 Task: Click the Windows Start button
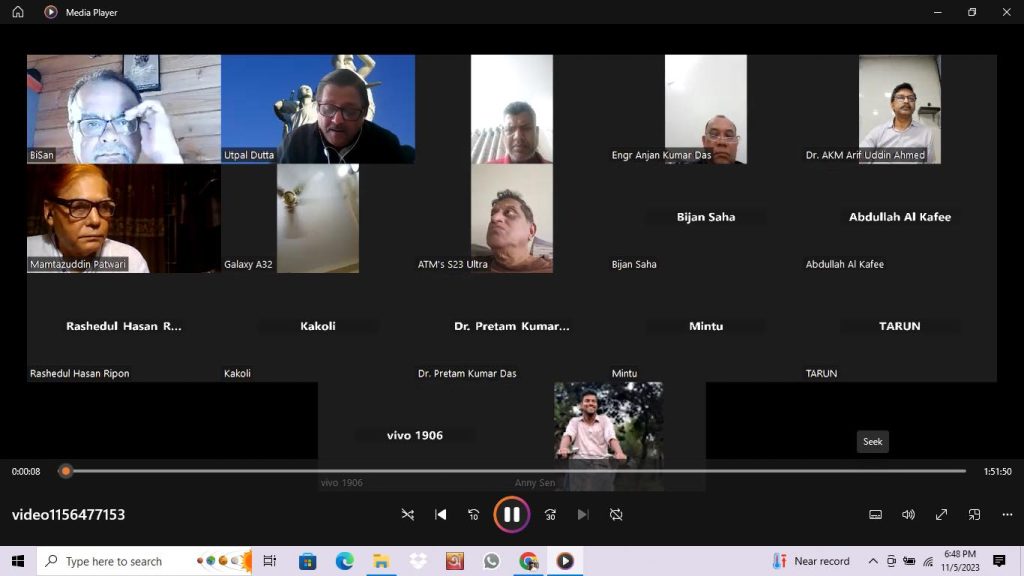pos(18,561)
